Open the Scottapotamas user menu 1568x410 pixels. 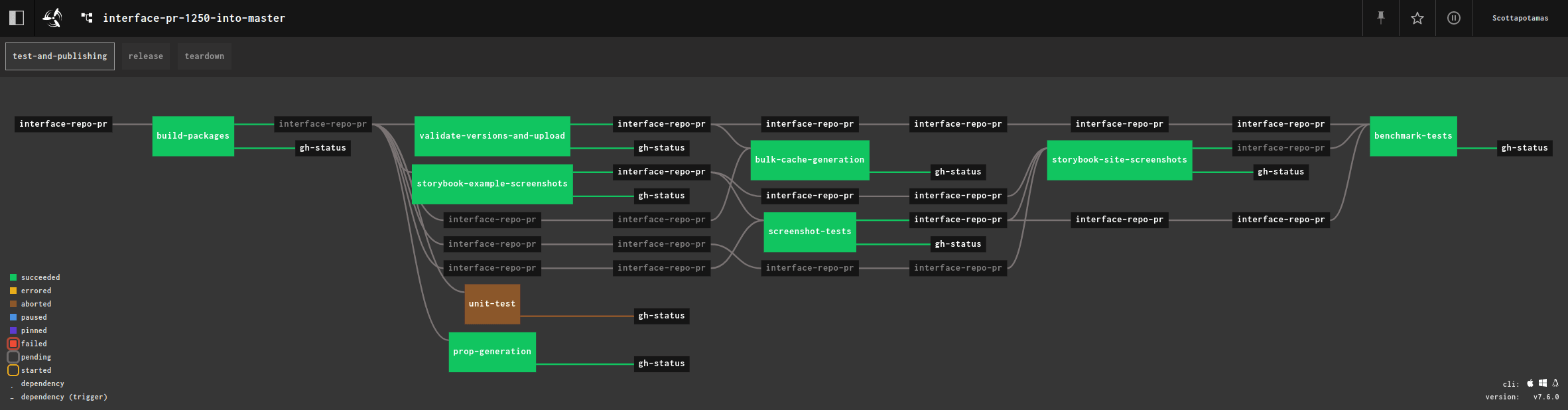coord(1520,18)
